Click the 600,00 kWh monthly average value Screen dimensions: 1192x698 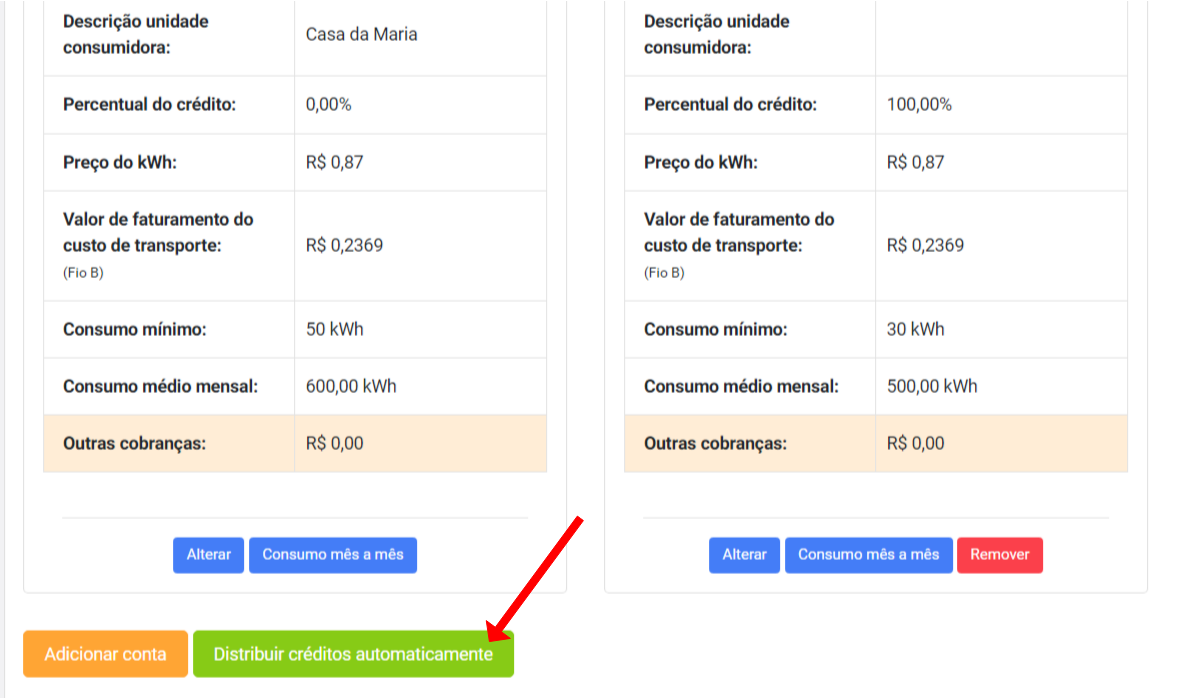coord(351,386)
